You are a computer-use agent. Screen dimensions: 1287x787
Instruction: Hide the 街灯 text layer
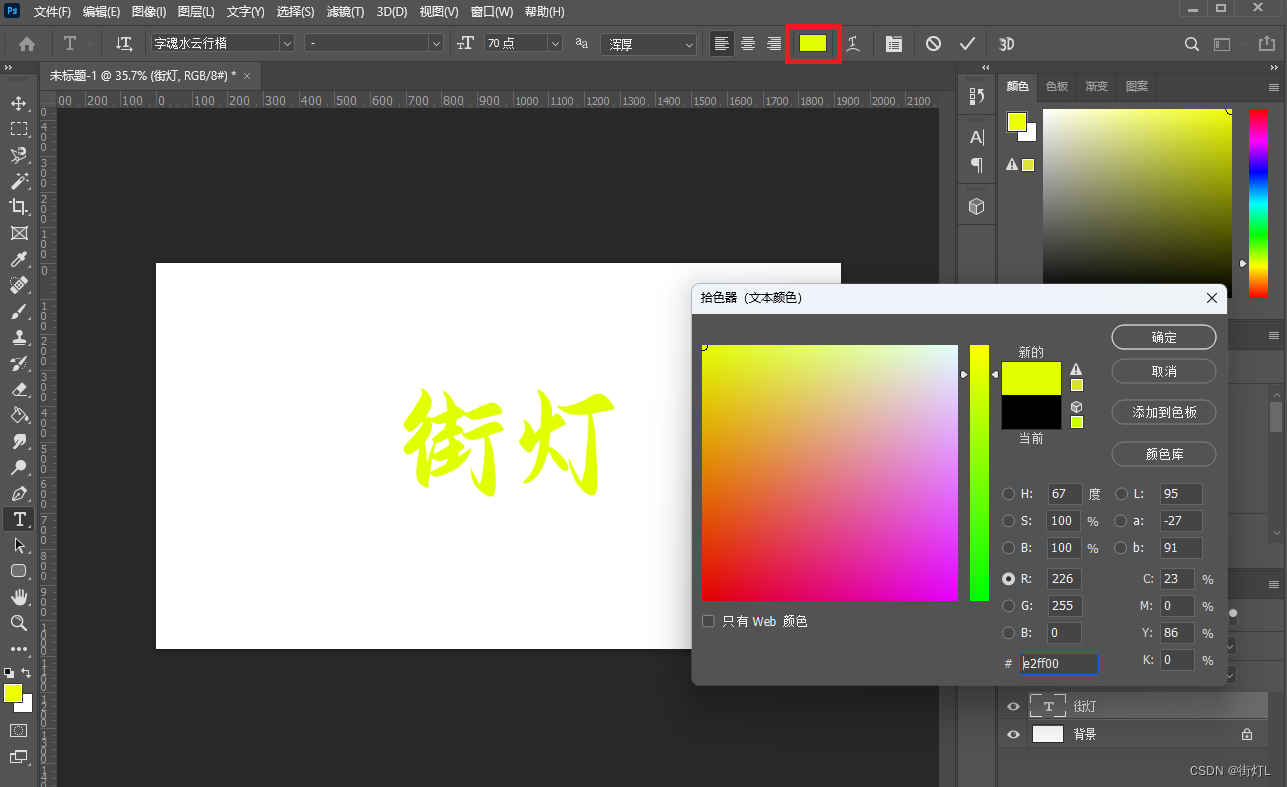(x=1013, y=707)
